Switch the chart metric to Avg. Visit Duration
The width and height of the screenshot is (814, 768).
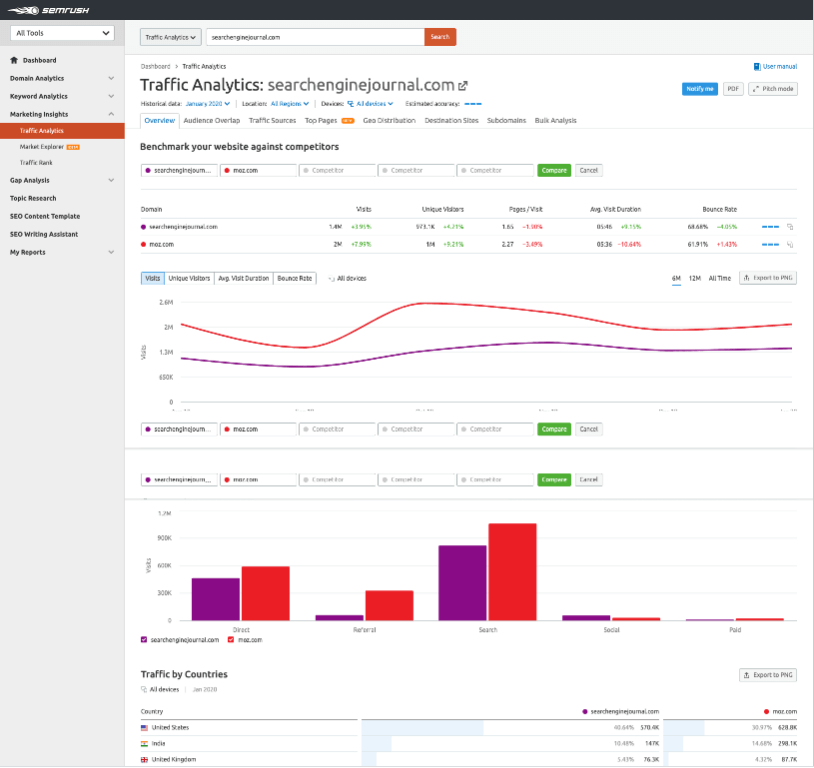click(243, 278)
